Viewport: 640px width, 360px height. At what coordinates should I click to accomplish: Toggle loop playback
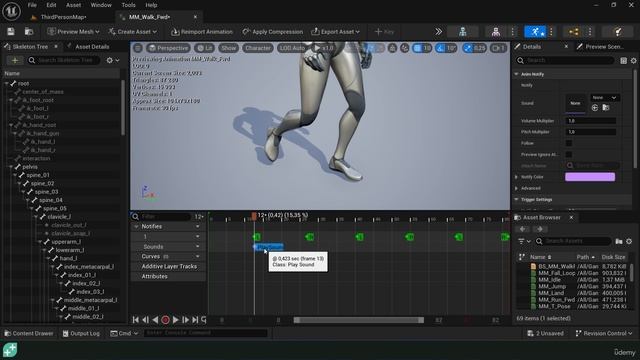204,320
